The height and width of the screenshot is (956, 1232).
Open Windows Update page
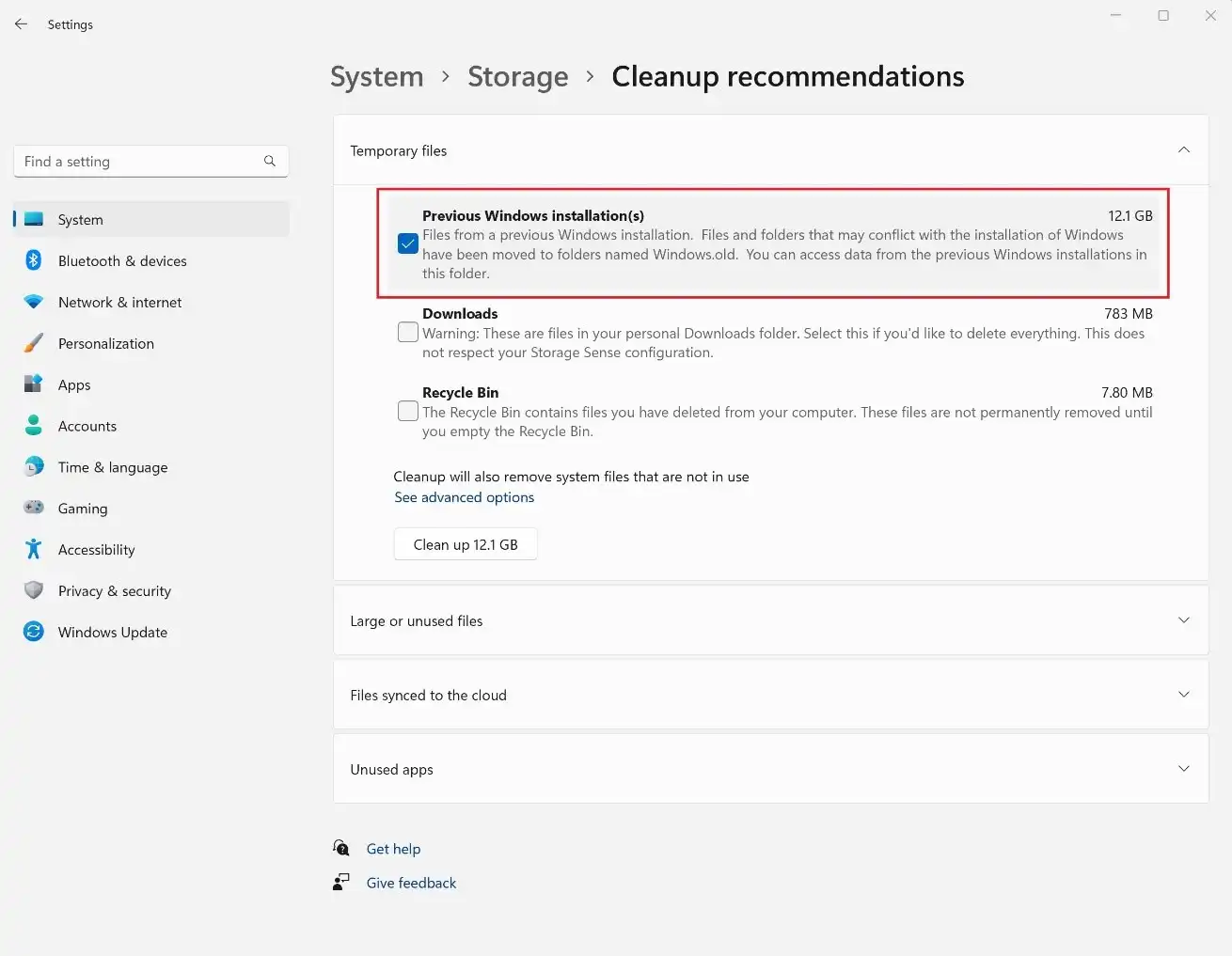click(151, 632)
